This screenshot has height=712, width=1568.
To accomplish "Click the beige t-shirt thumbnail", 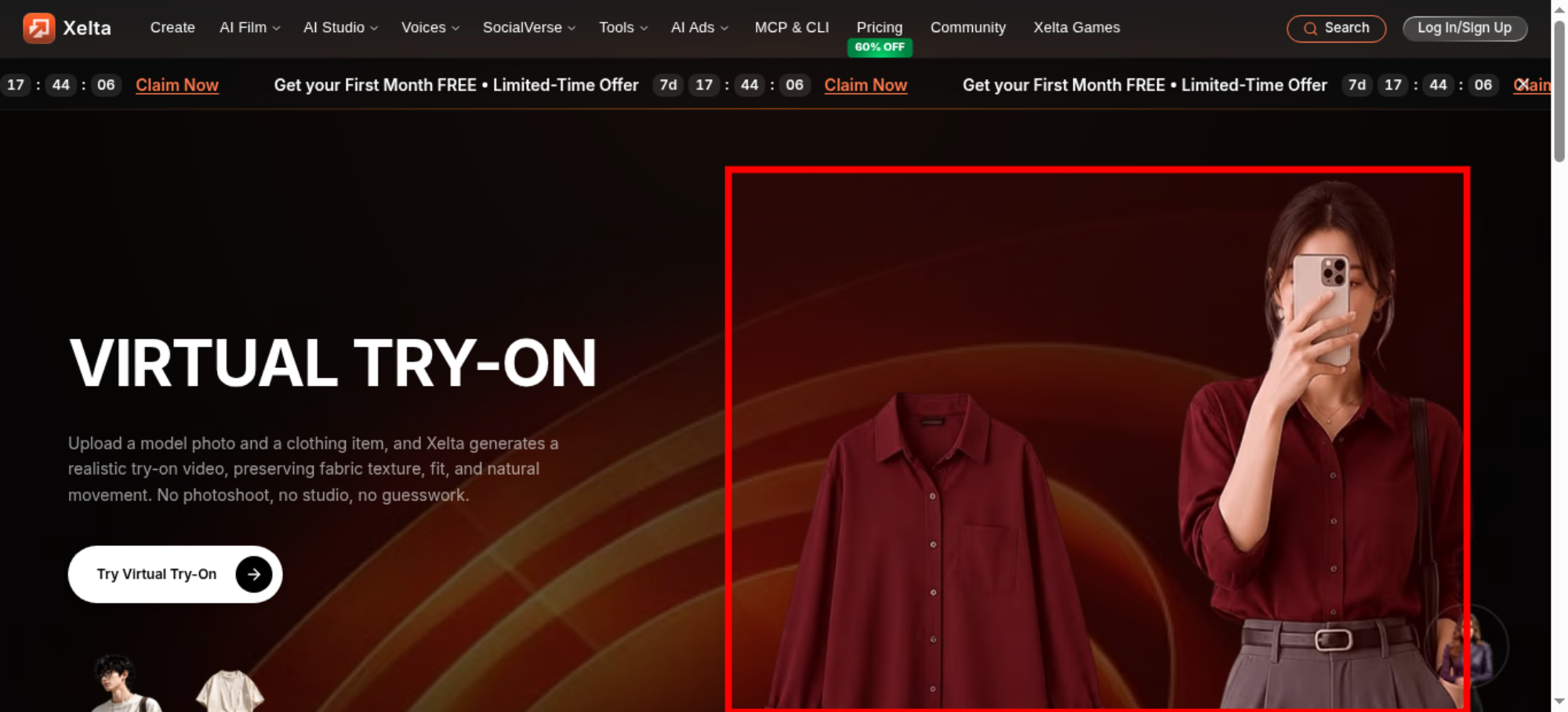I will point(230,691).
